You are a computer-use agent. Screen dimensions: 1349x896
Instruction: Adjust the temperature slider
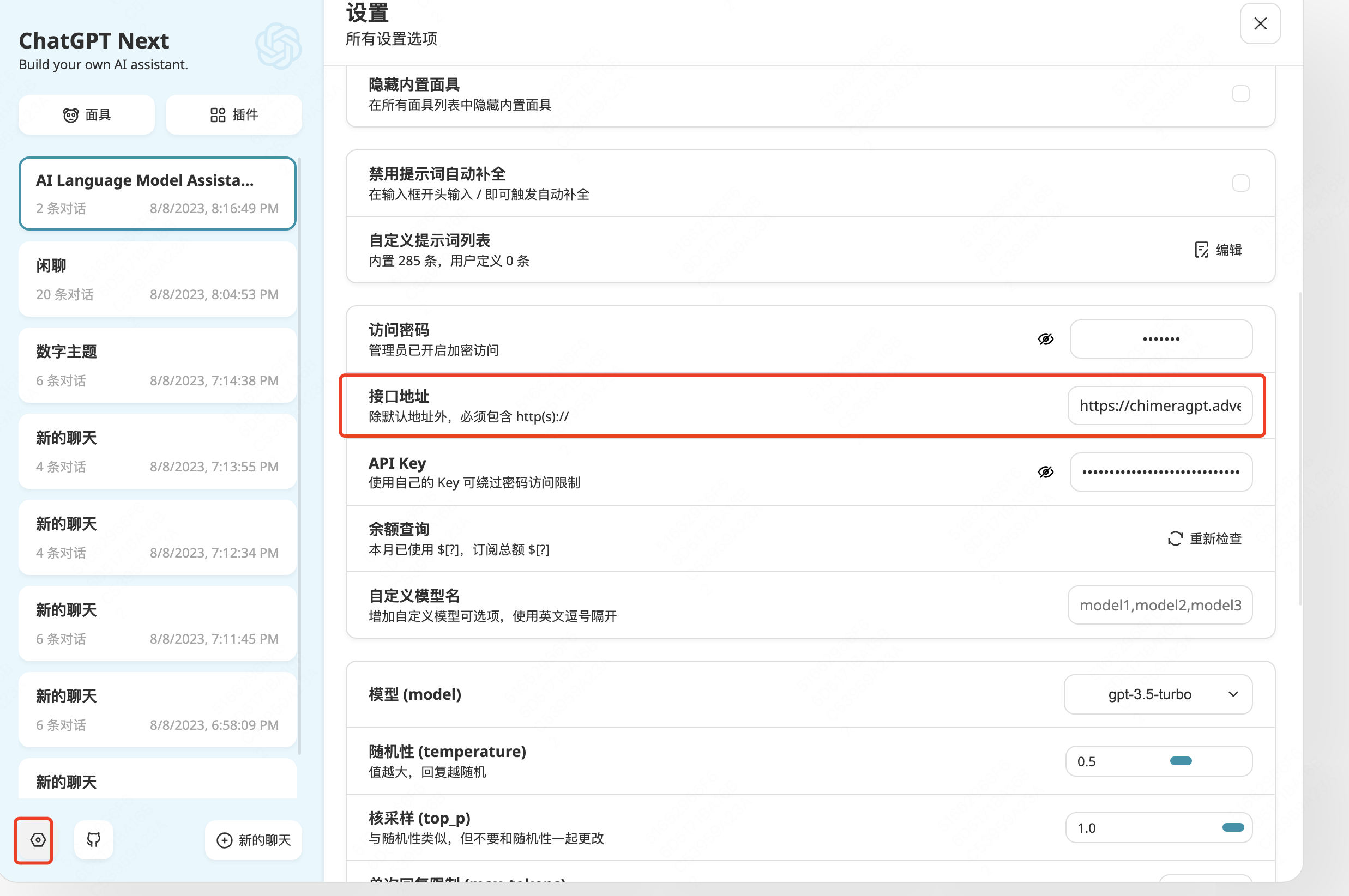(1181, 761)
